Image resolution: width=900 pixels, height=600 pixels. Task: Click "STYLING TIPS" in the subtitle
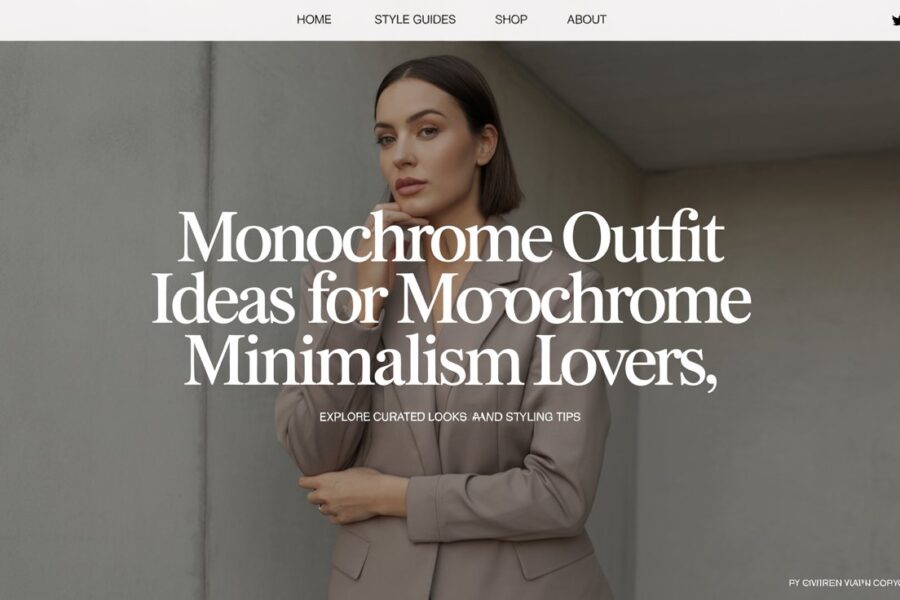click(x=543, y=417)
